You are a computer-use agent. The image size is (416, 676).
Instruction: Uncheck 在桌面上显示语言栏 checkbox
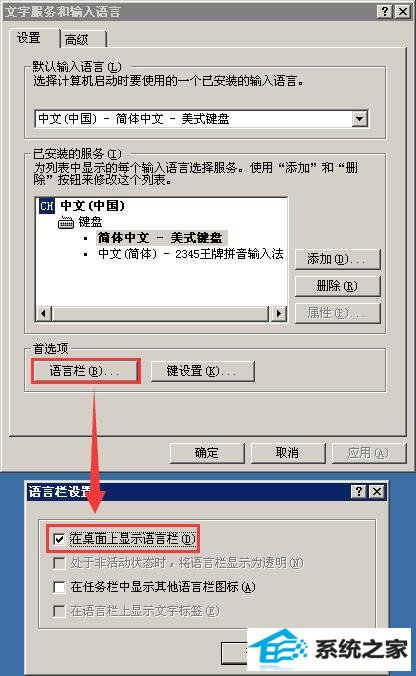tap(59, 539)
